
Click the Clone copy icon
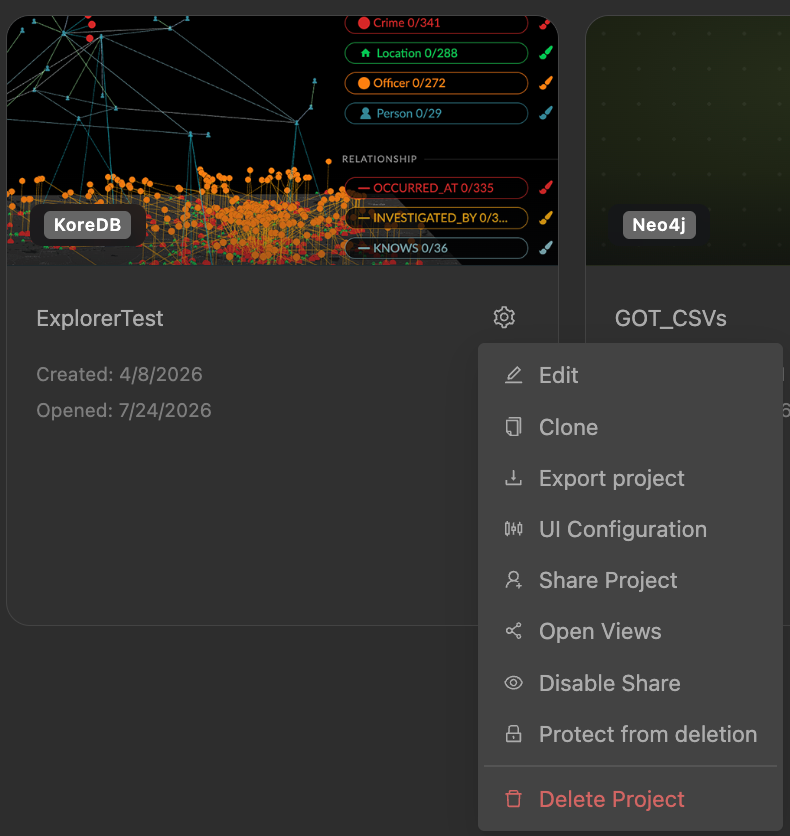pos(513,427)
